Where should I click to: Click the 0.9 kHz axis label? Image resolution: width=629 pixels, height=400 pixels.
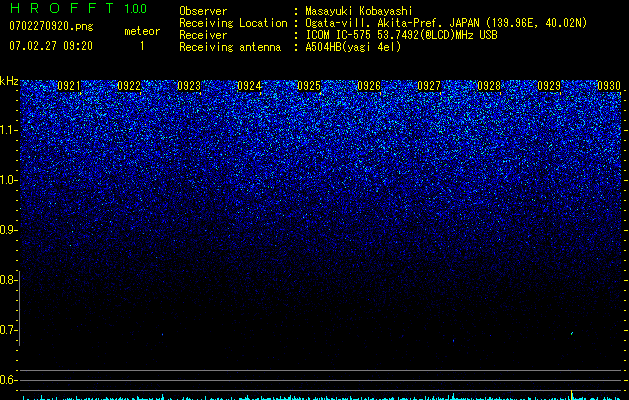tap(9, 230)
